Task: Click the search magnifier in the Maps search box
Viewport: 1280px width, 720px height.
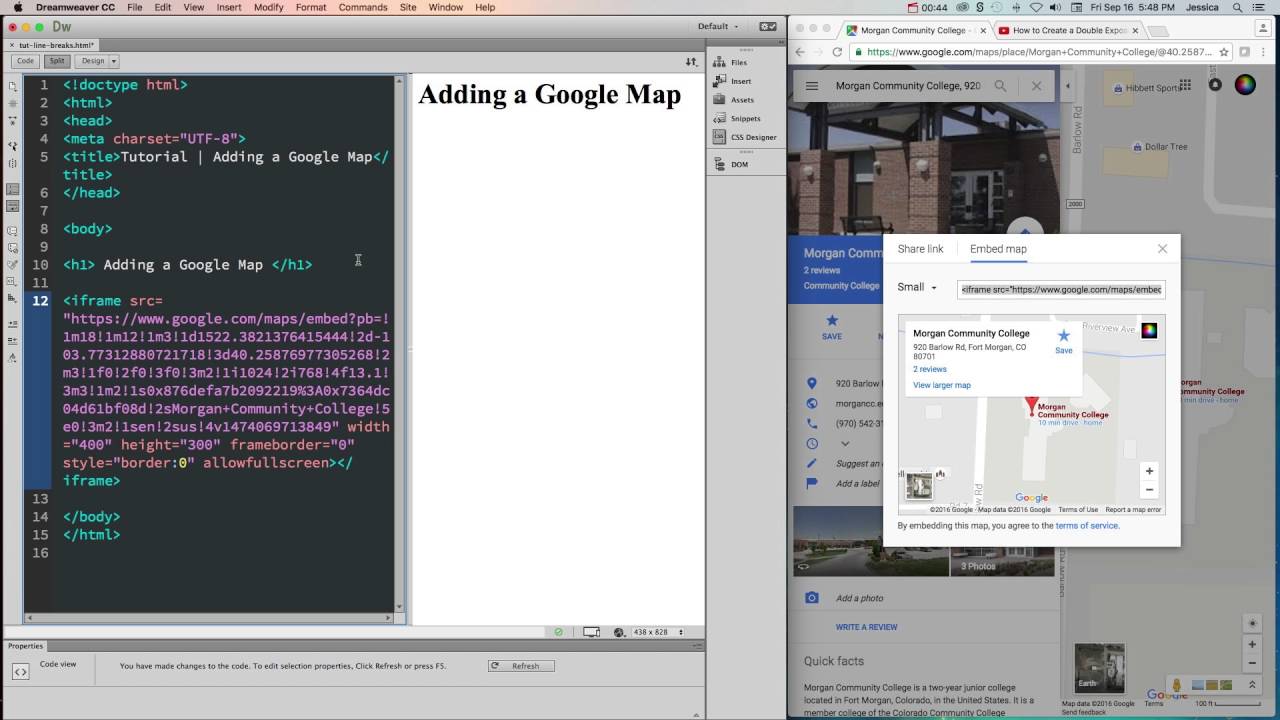Action: click(1000, 86)
